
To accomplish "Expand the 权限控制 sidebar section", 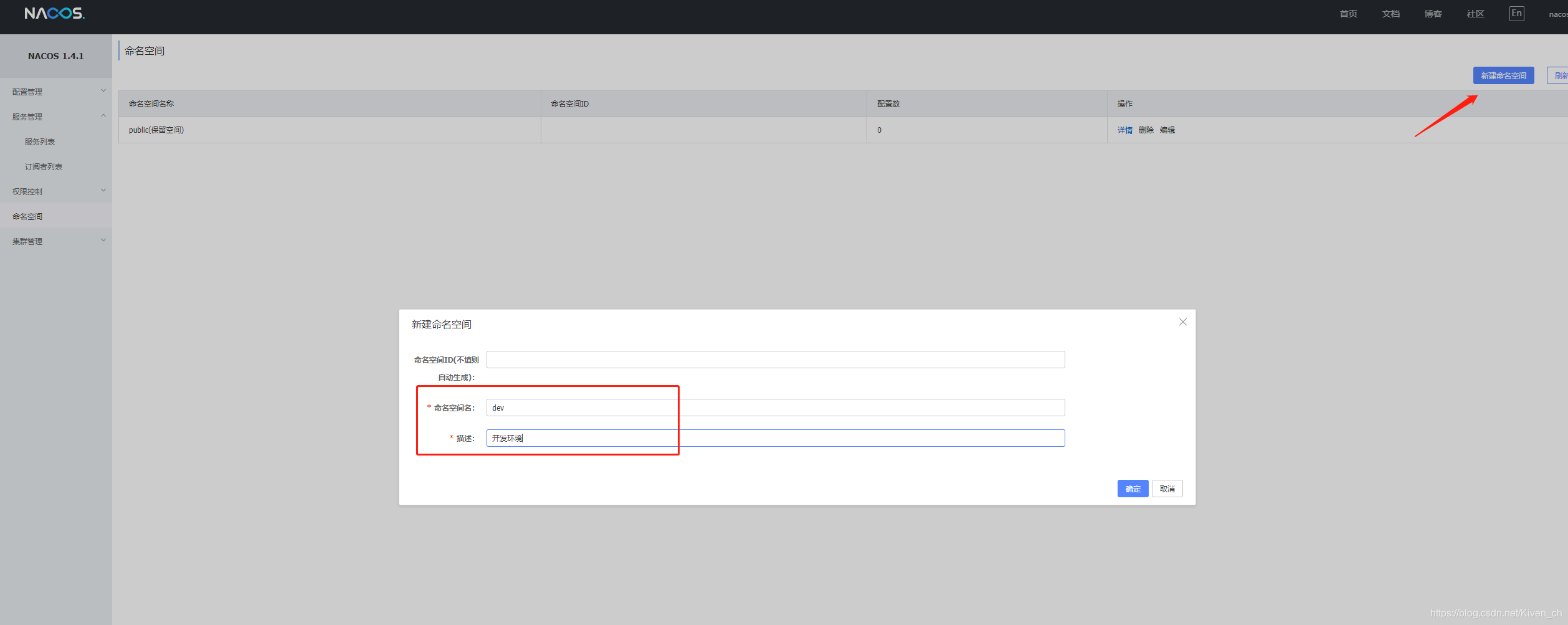I will (x=56, y=191).
